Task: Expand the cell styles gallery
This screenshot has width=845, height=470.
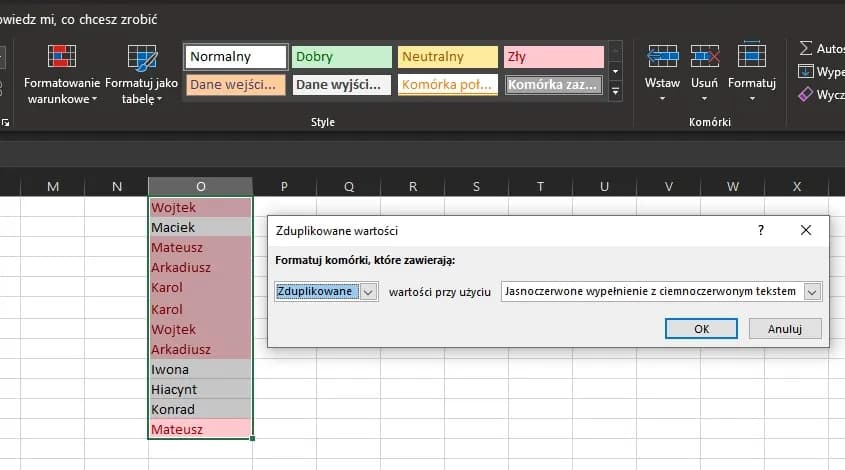Action: pyautogui.click(x=616, y=92)
